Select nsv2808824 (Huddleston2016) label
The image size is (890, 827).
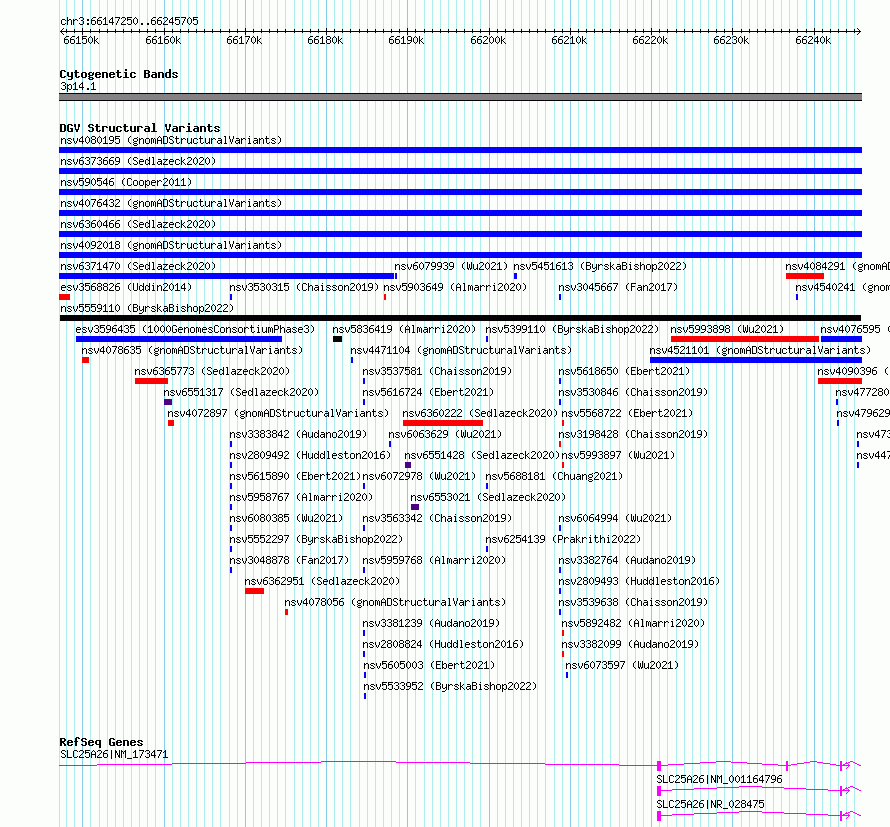point(443,644)
